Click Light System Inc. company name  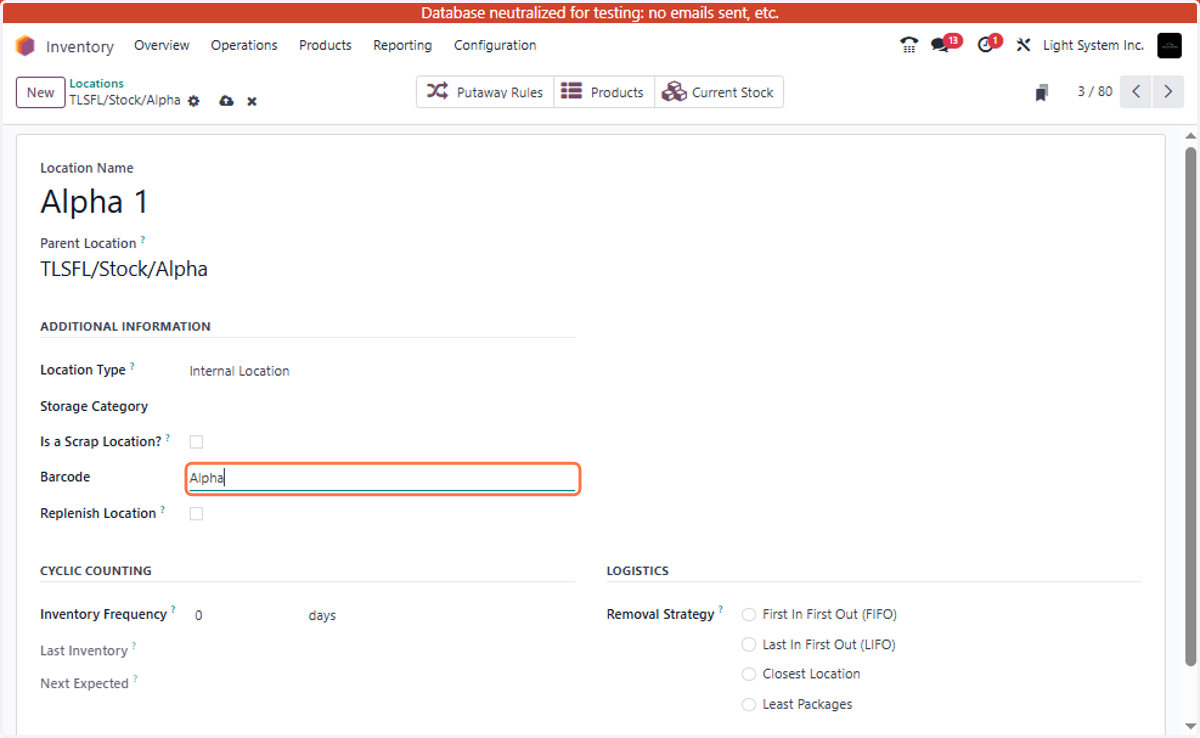point(1093,45)
